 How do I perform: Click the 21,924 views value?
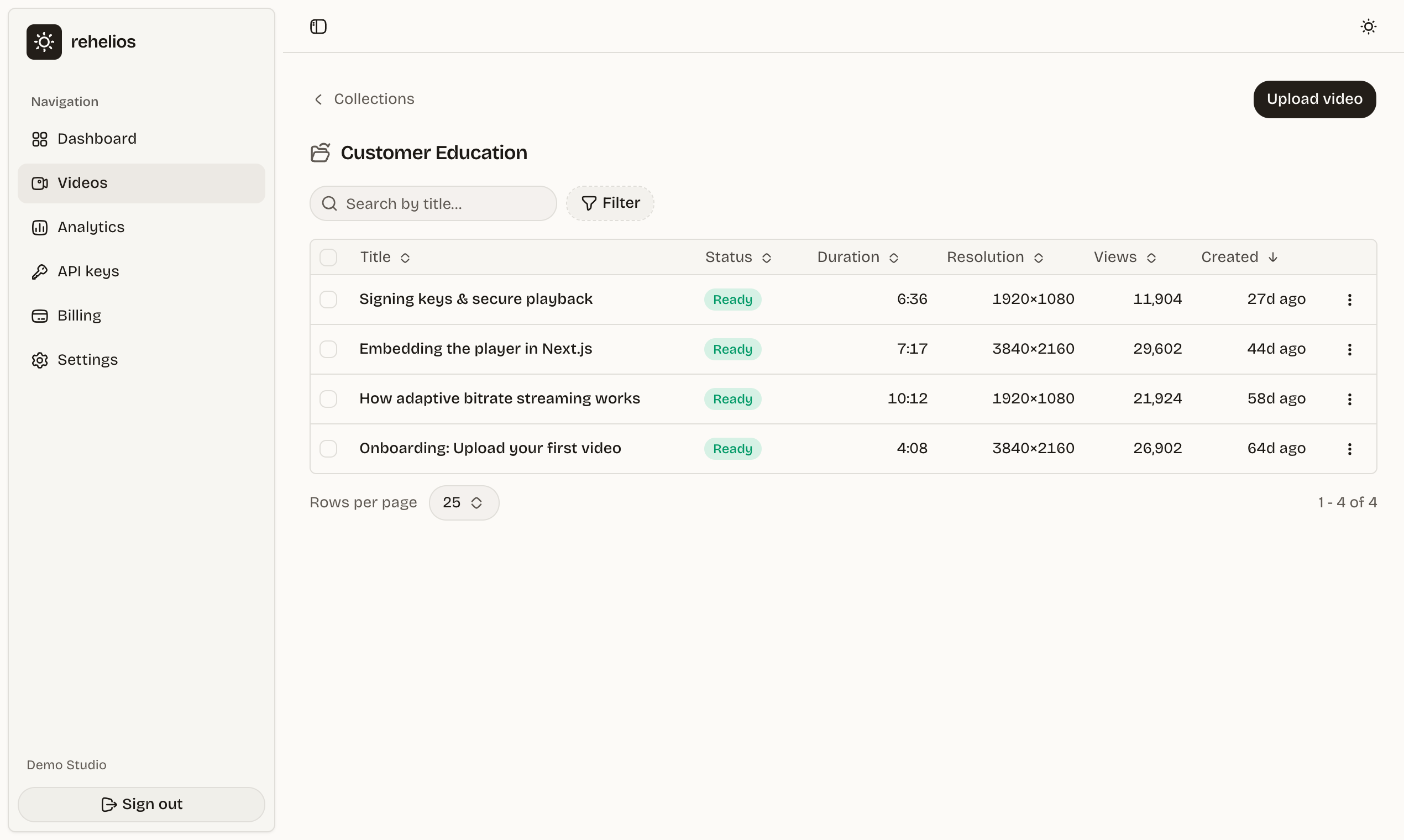pyautogui.click(x=1157, y=399)
